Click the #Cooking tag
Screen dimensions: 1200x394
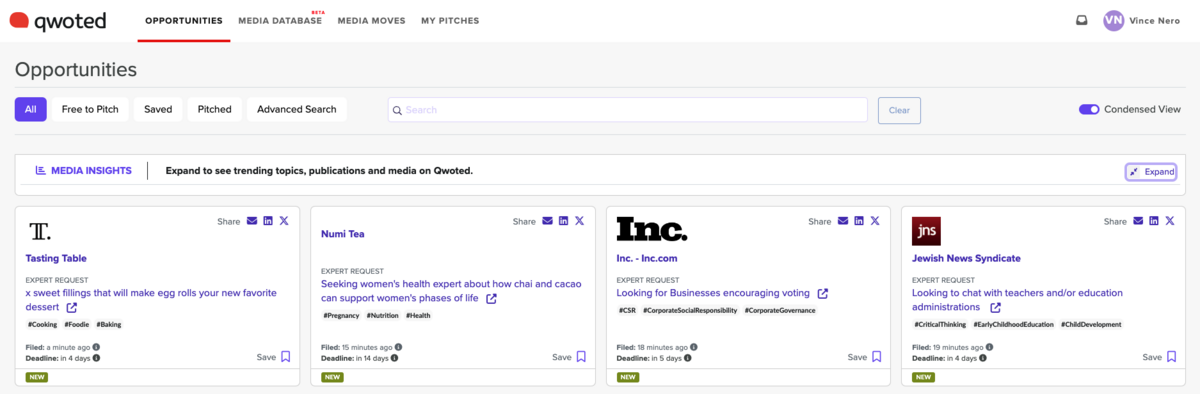click(42, 324)
